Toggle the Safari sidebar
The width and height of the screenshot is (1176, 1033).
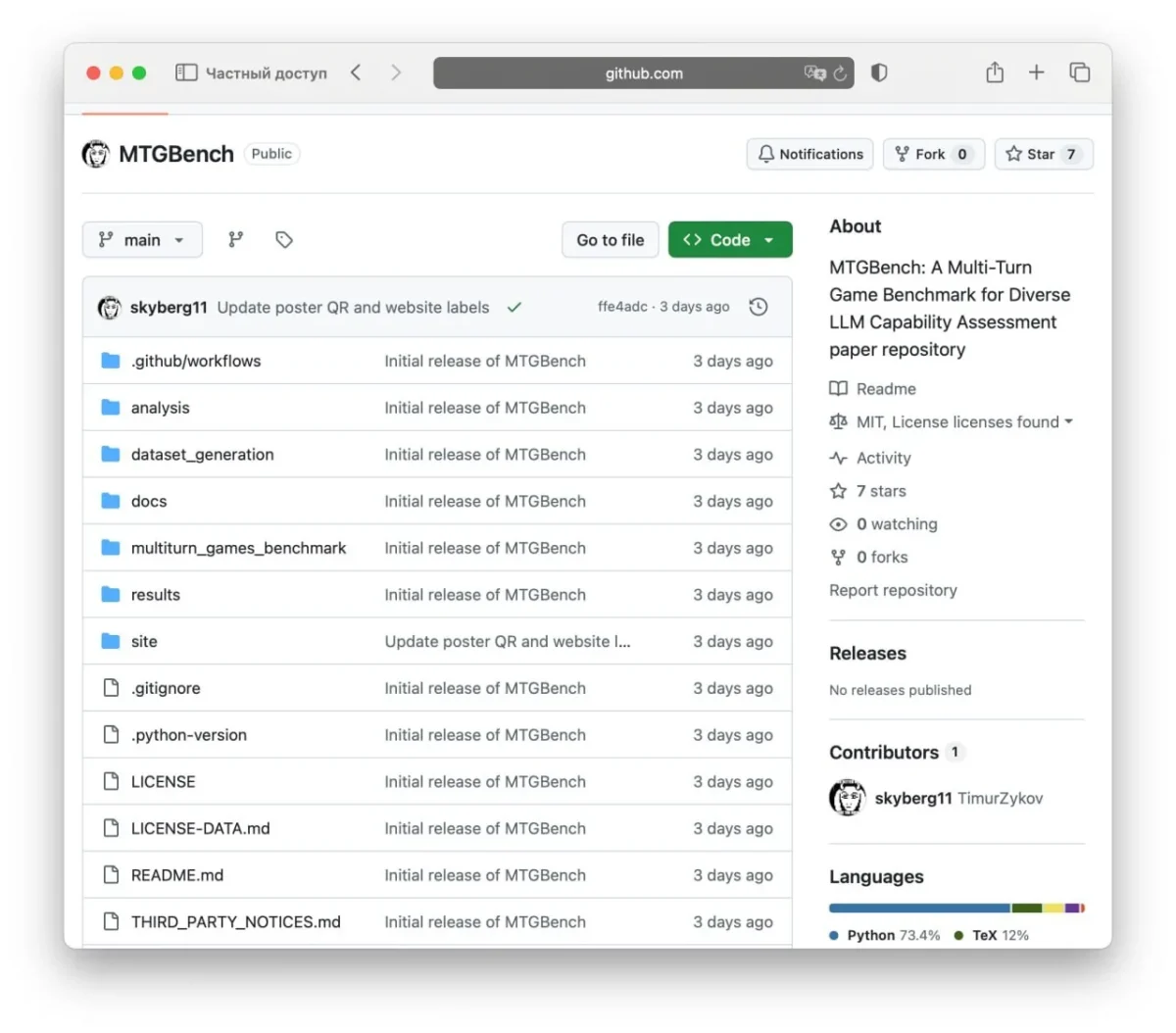(x=186, y=73)
